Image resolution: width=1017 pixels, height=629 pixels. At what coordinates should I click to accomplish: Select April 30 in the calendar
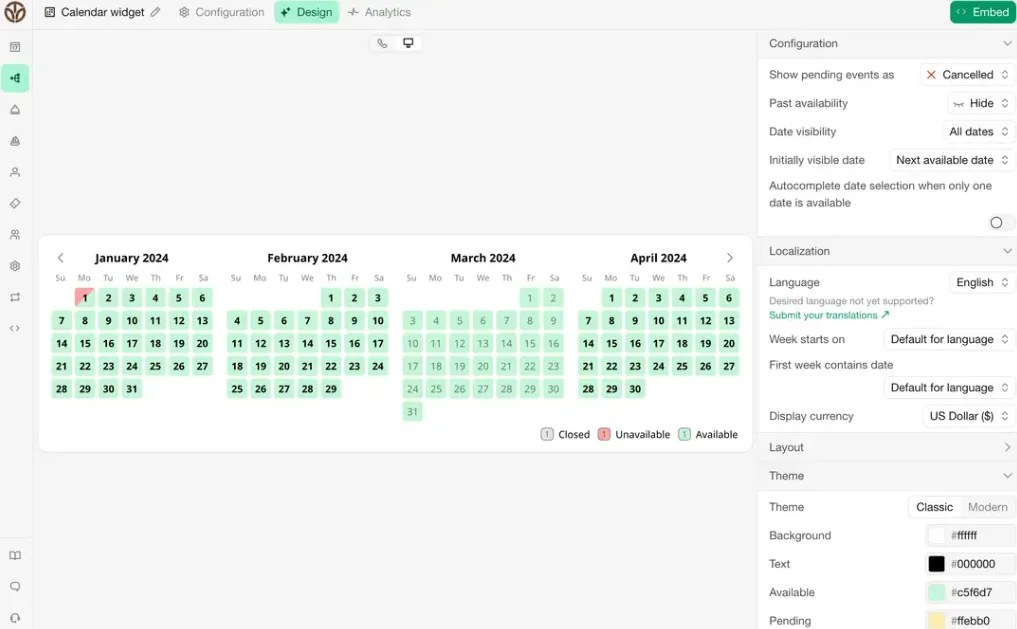pyautogui.click(x=635, y=389)
